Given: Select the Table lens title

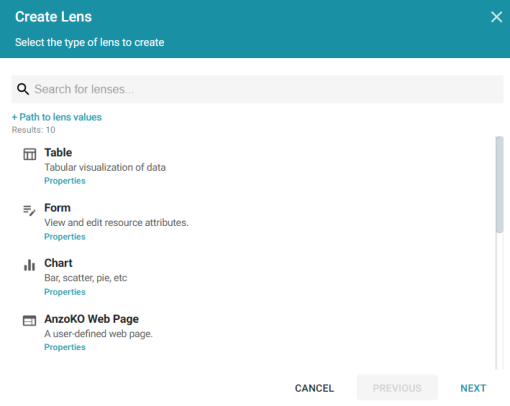Looking at the screenshot, I should pos(58,152).
